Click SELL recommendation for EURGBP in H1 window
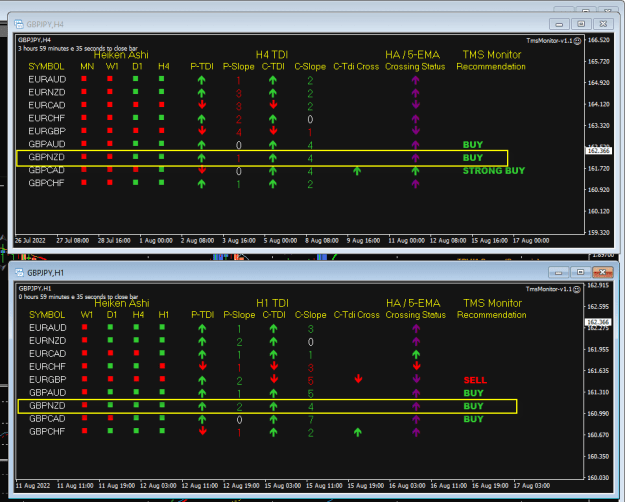 click(475, 380)
